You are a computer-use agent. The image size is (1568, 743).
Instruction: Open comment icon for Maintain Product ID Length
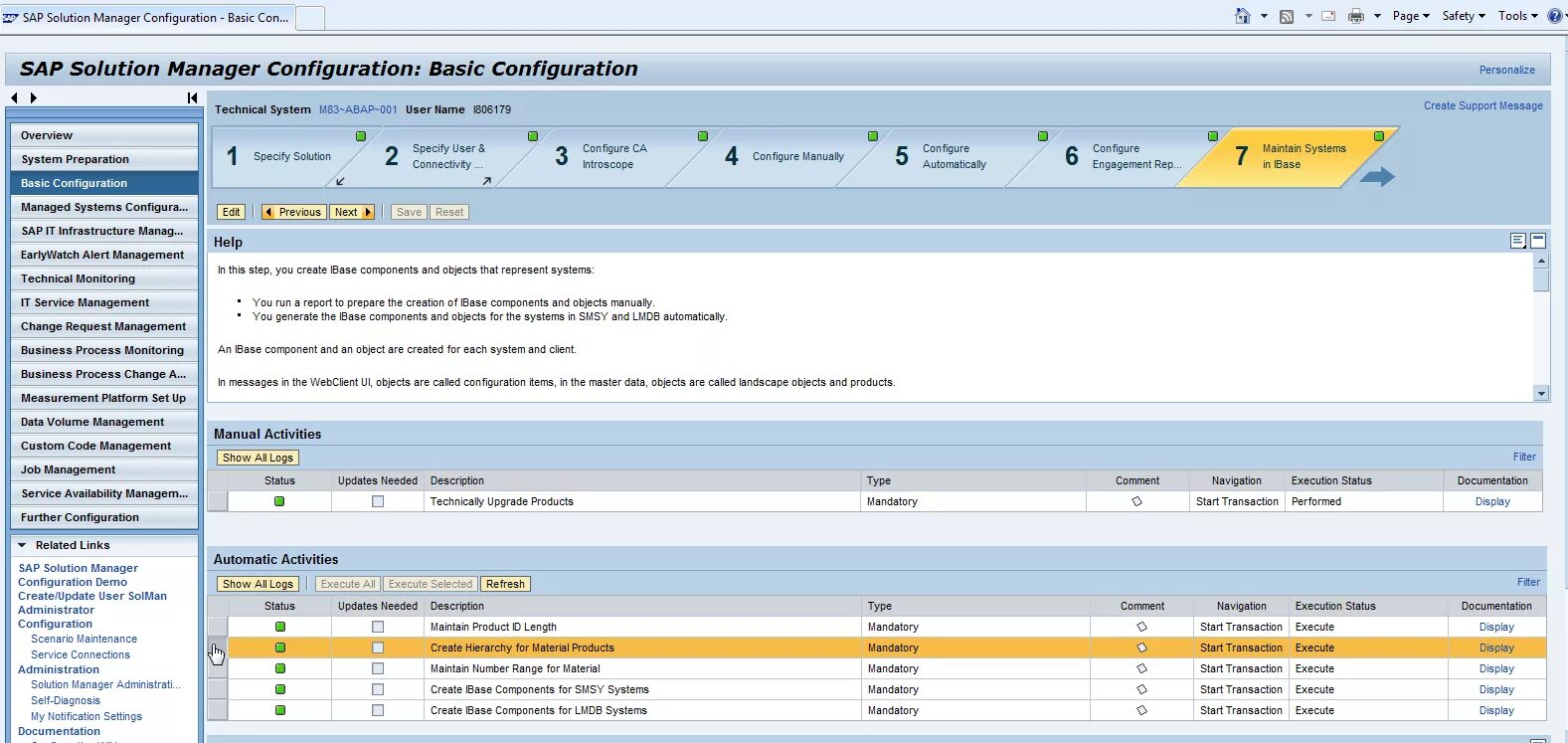[1141, 627]
